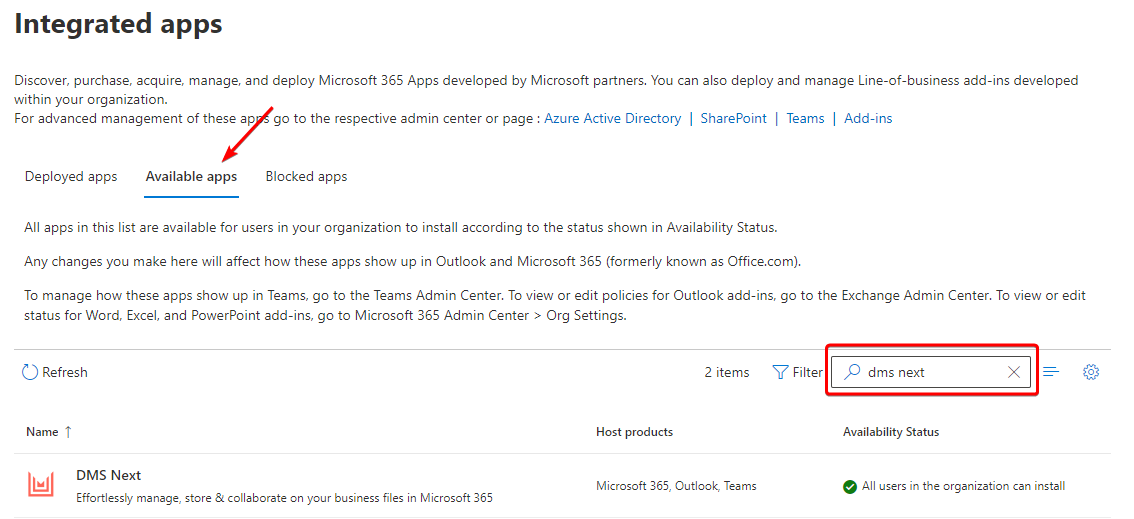Go to the Blocked apps tab

point(306,177)
